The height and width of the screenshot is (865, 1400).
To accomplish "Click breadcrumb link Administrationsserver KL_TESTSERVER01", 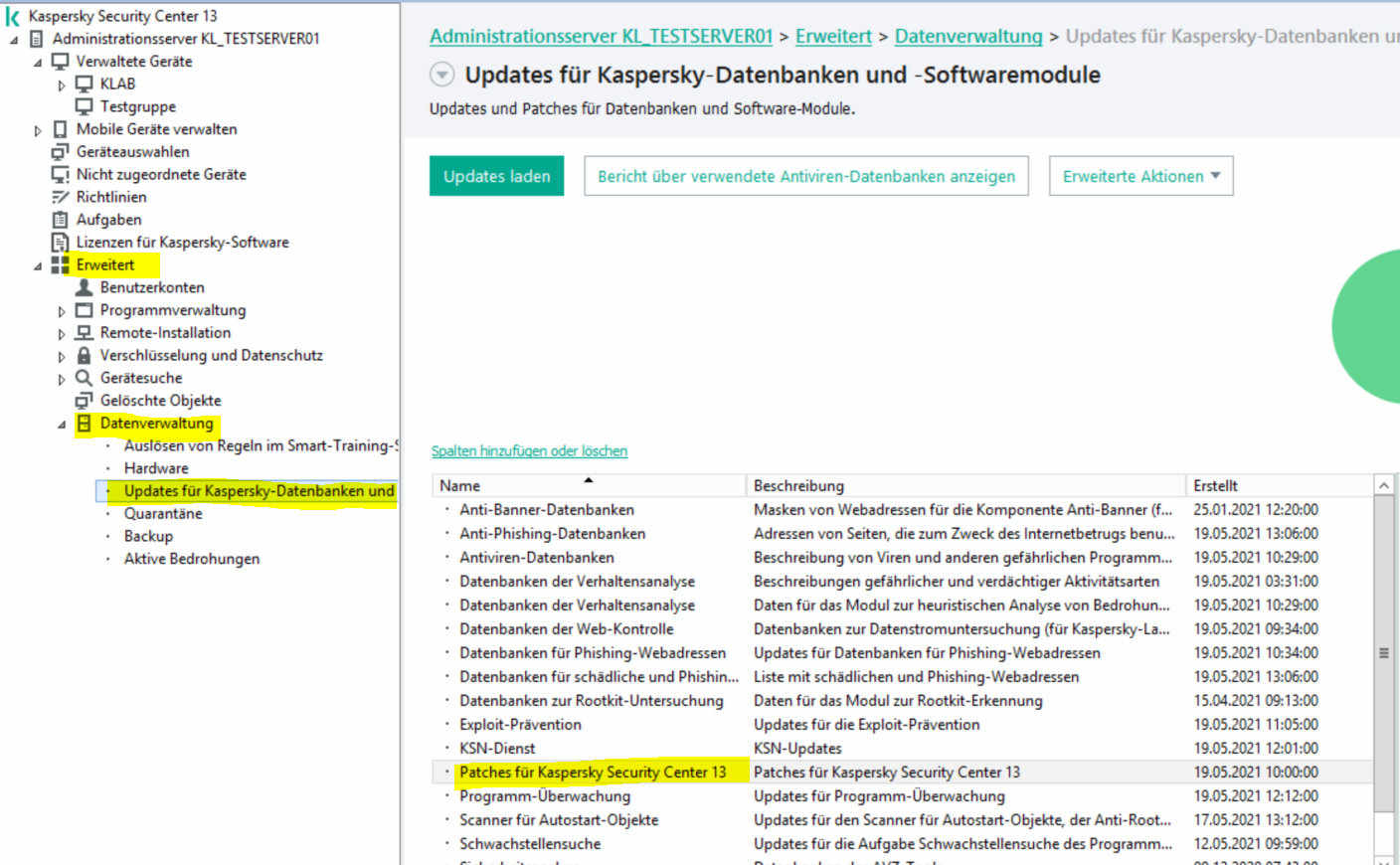I will click(x=602, y=37).
